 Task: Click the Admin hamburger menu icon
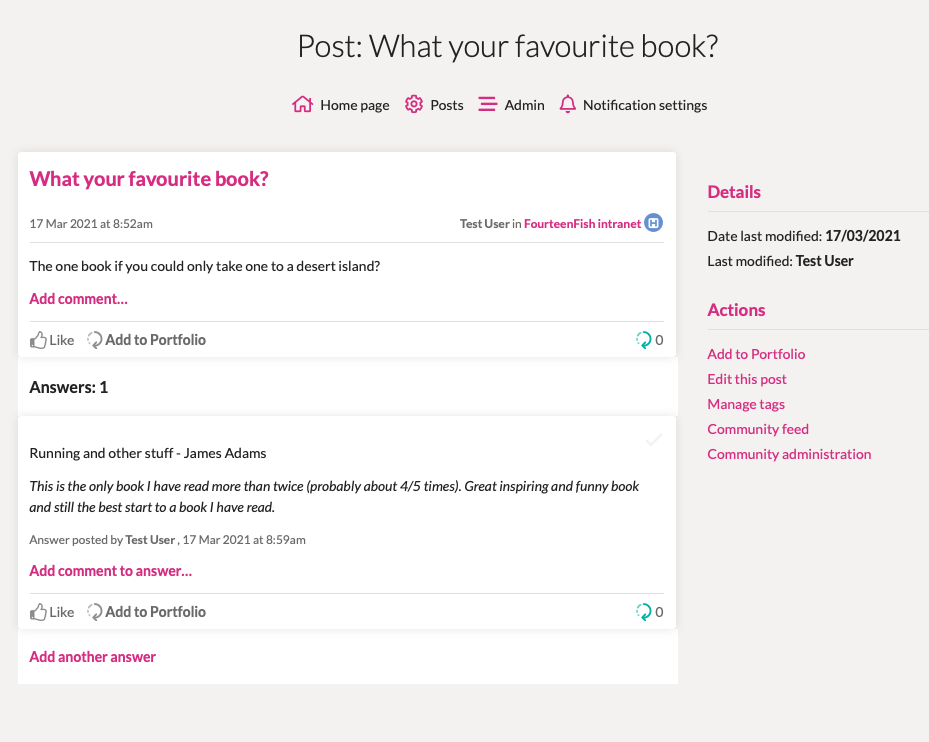pos(488,104)
